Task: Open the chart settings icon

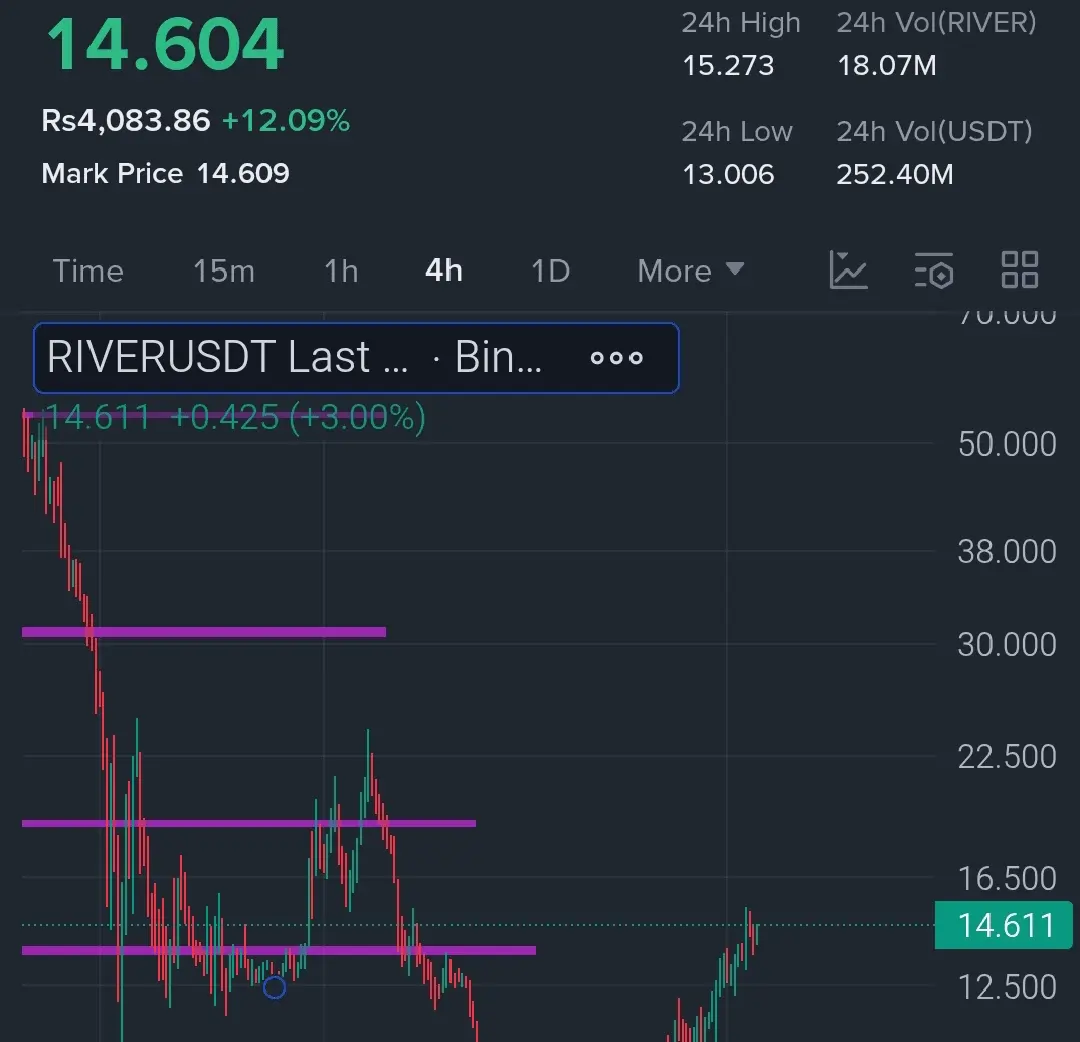Action: (x=934, y=269)
